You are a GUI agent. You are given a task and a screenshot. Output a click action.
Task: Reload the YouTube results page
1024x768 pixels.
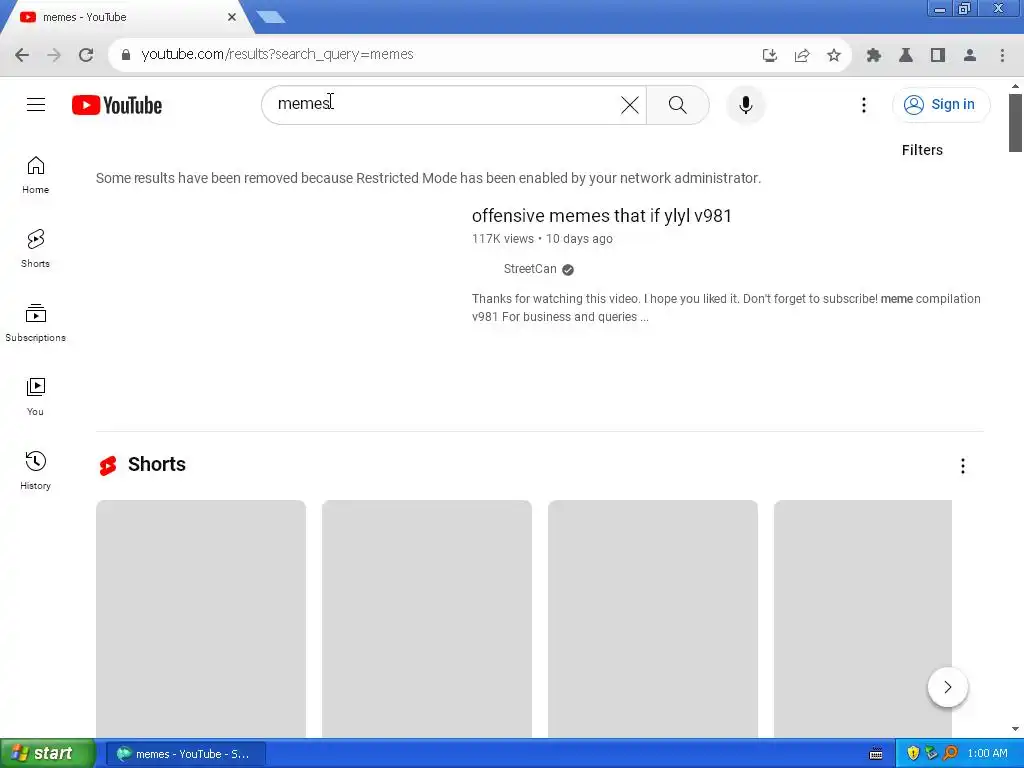(86, 55)
